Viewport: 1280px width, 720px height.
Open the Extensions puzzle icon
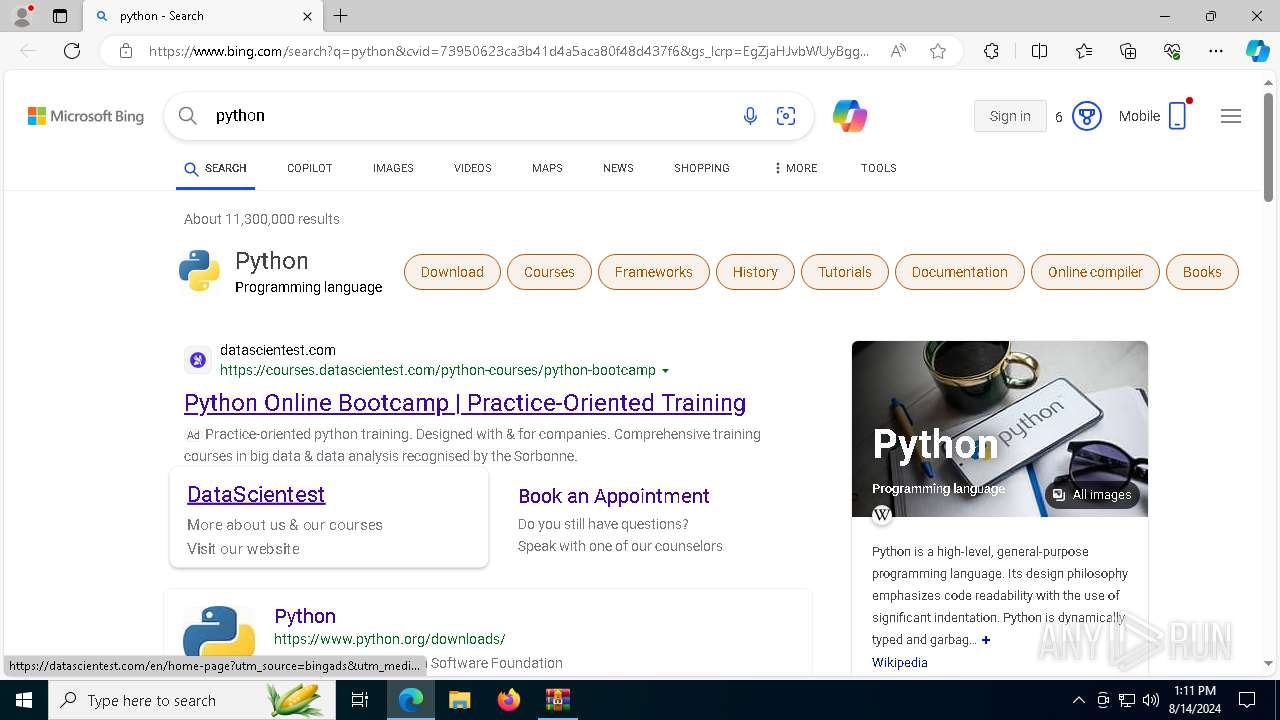click(x=991, y=51)
